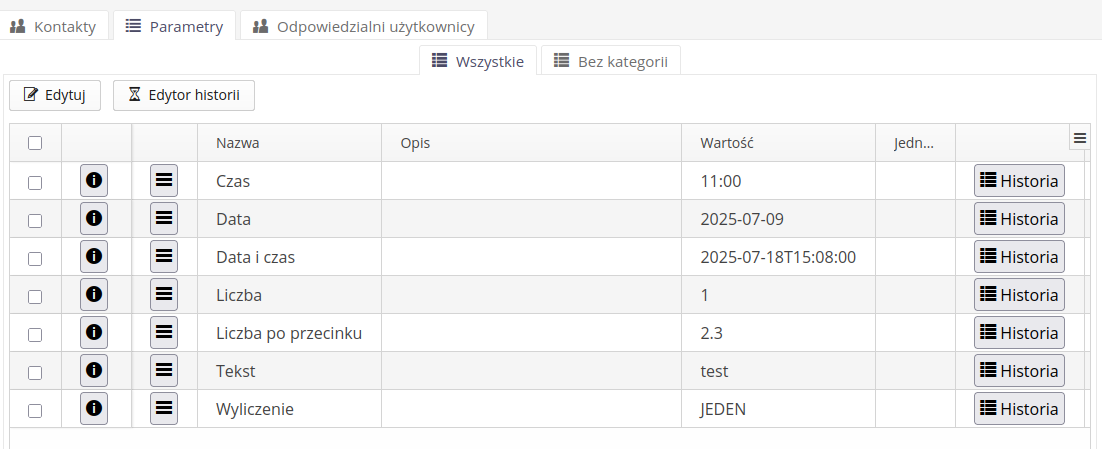
Task: Open the row menu for Liczba po przecinku
Action: tap(164, 333)
